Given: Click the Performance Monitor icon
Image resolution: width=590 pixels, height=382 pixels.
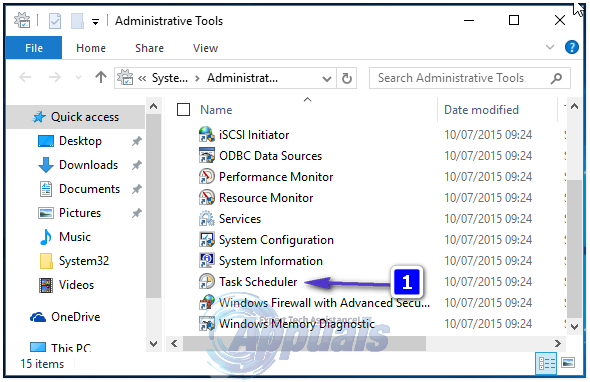Looking at the screenshot, I should [207, 177].
